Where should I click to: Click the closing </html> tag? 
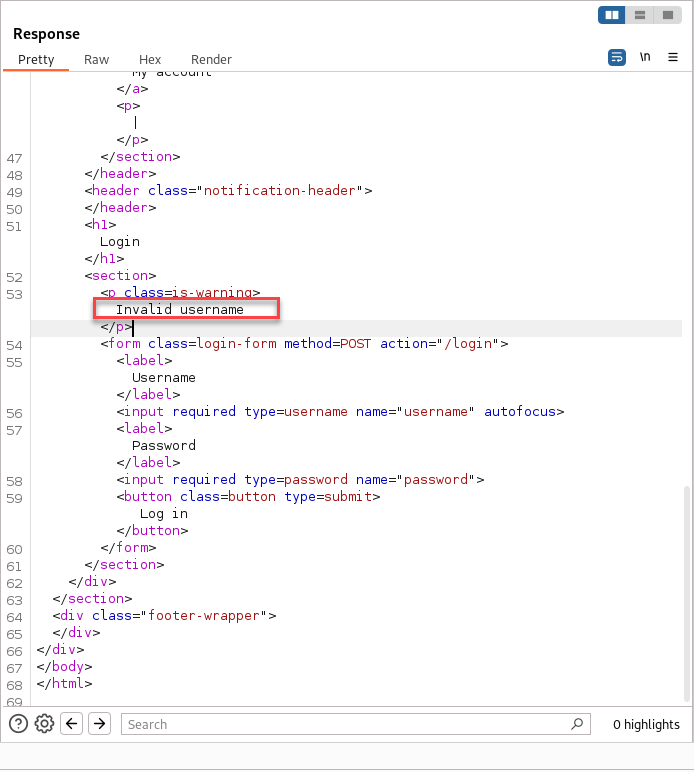point(64,683)
